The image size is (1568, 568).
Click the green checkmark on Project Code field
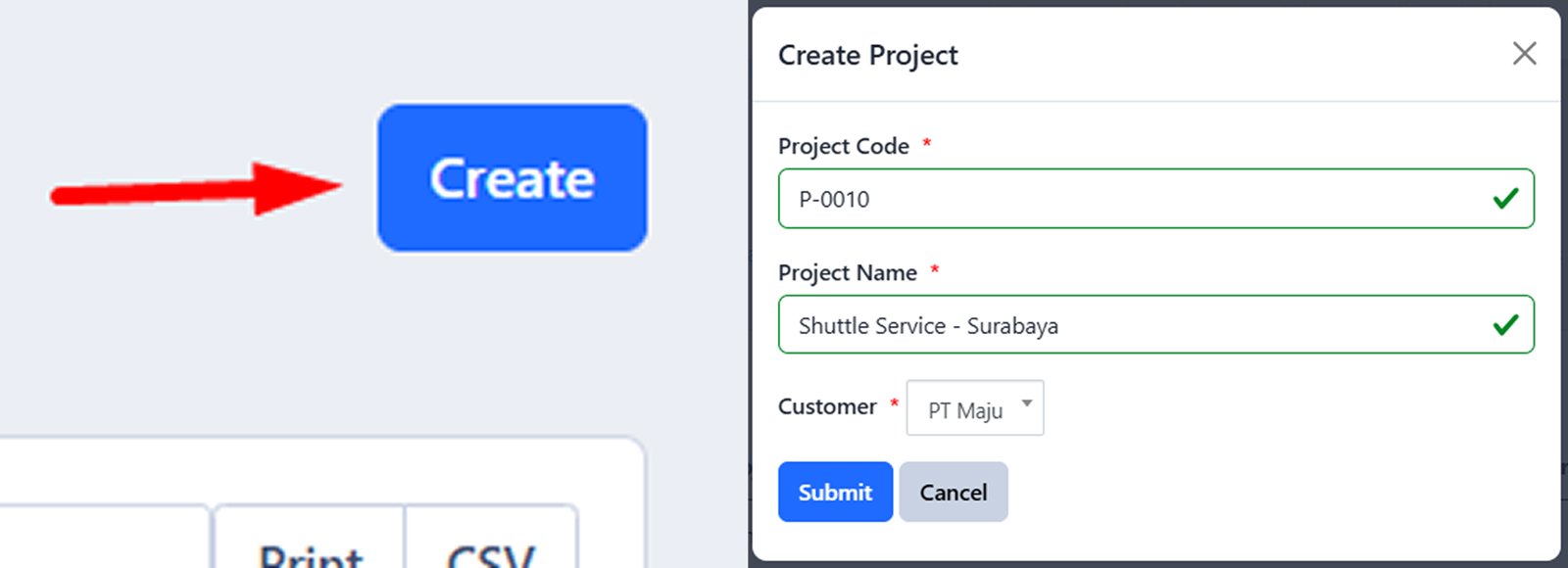pos(1505,199)
